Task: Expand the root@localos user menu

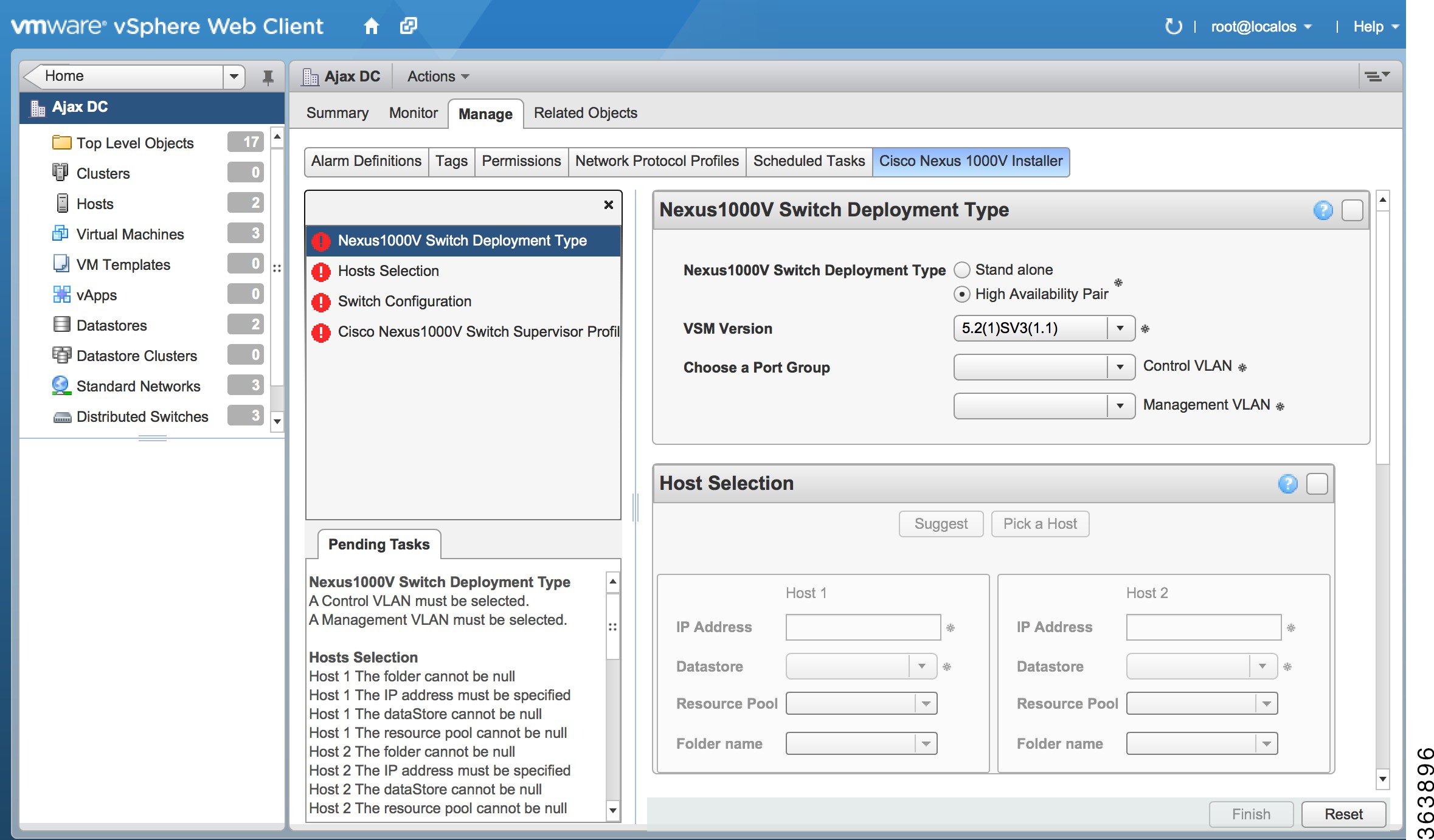Action: [x=1262, y=26]
